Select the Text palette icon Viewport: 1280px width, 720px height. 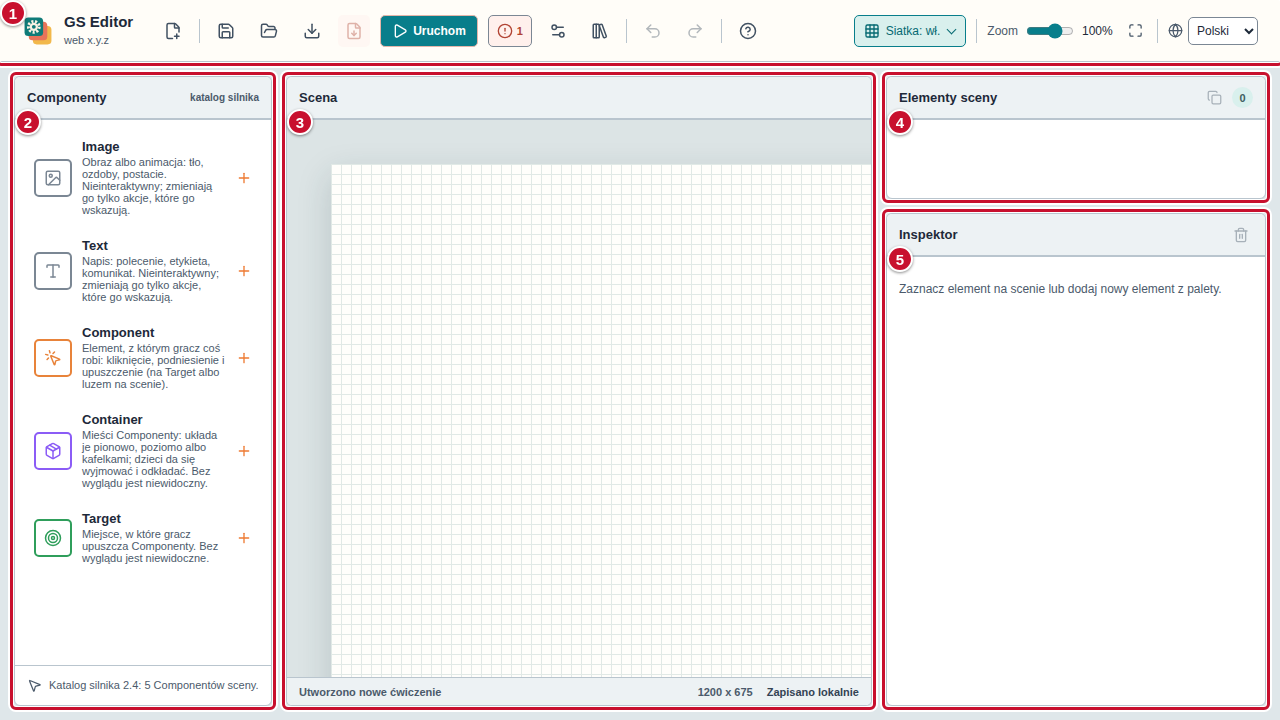(x=53, y=271)
